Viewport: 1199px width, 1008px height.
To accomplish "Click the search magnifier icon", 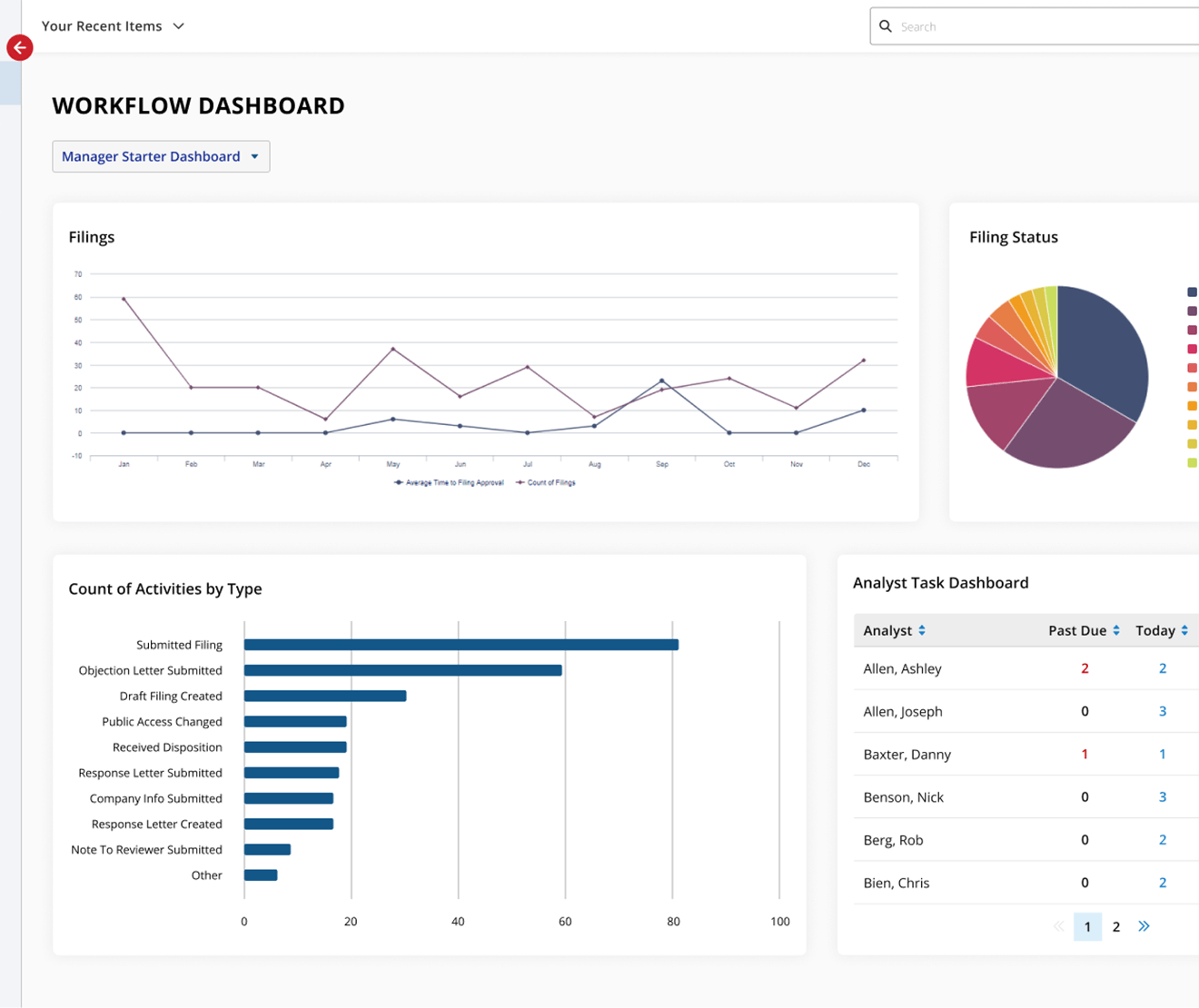I will 886,26.
